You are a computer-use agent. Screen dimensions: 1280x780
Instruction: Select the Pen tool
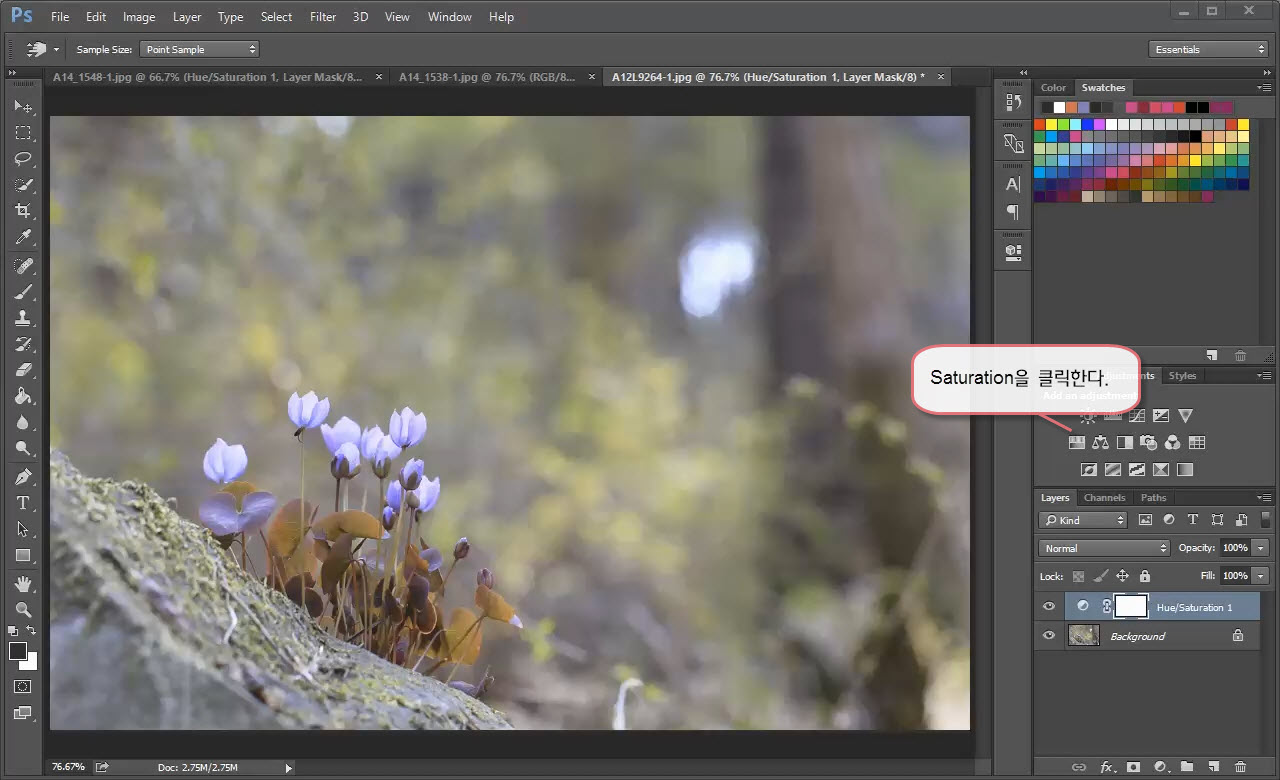[23, 476]
